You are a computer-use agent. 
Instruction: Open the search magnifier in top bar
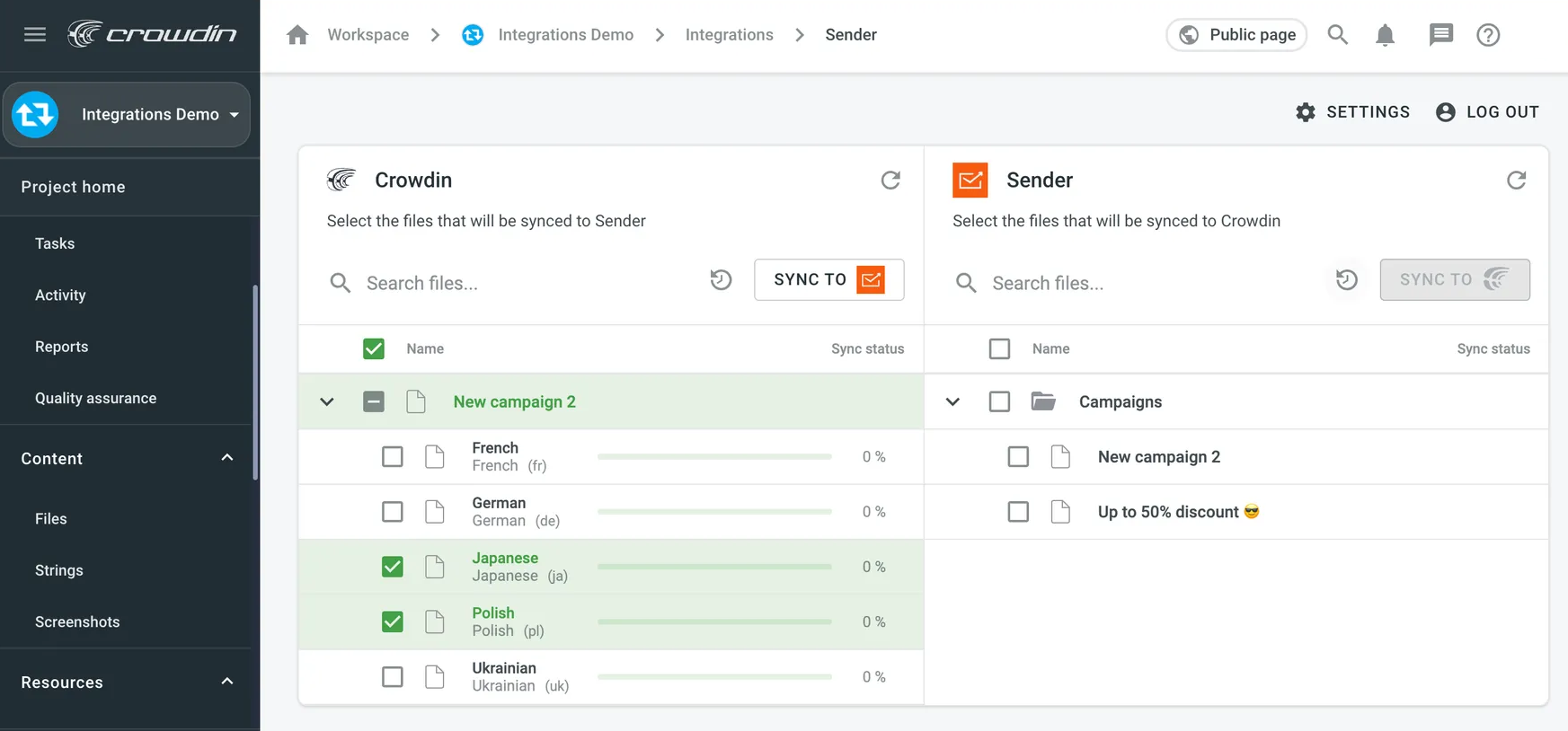pos(1337,35)
